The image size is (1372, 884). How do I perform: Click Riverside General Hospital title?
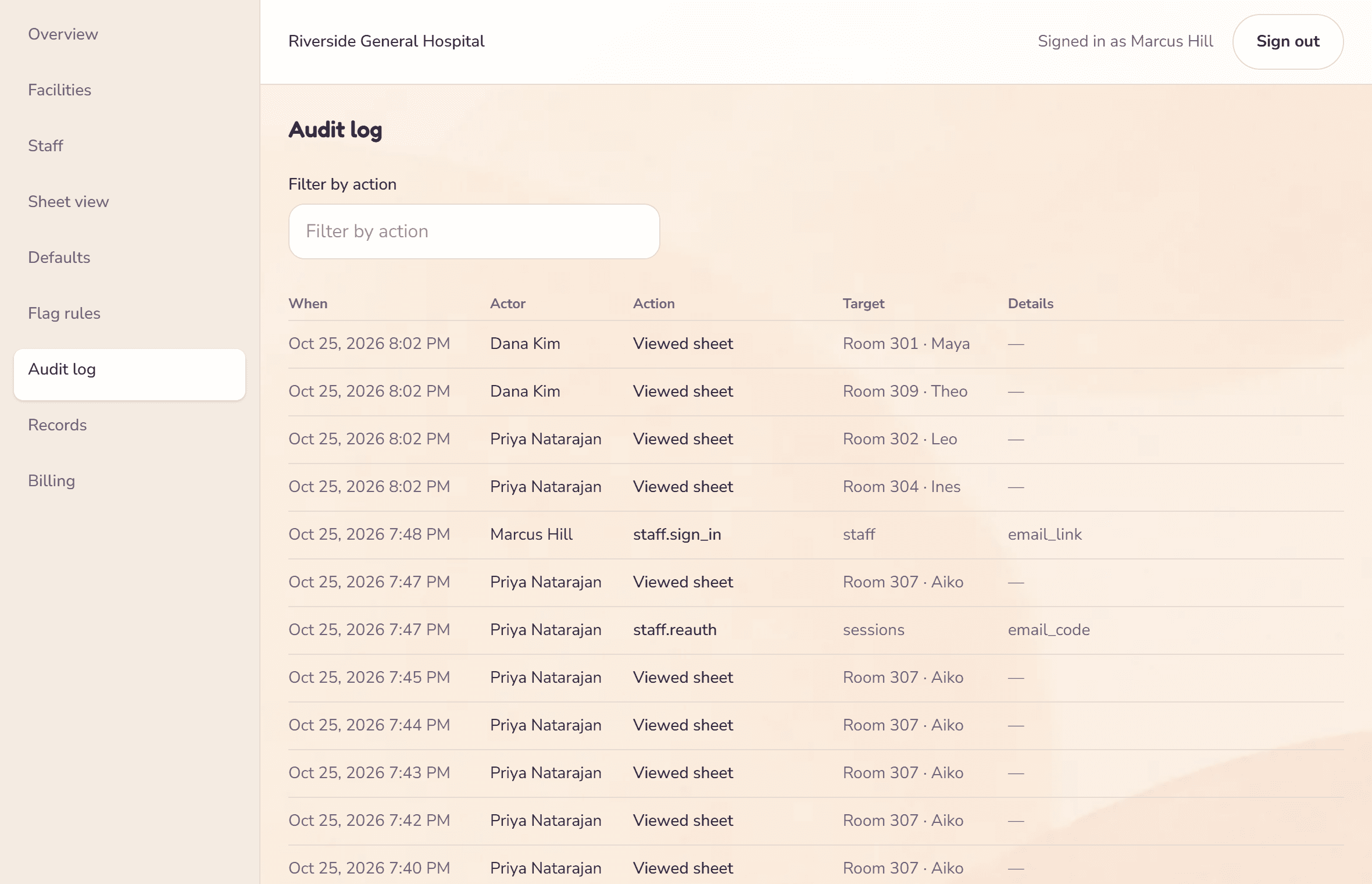coord(386,41)
